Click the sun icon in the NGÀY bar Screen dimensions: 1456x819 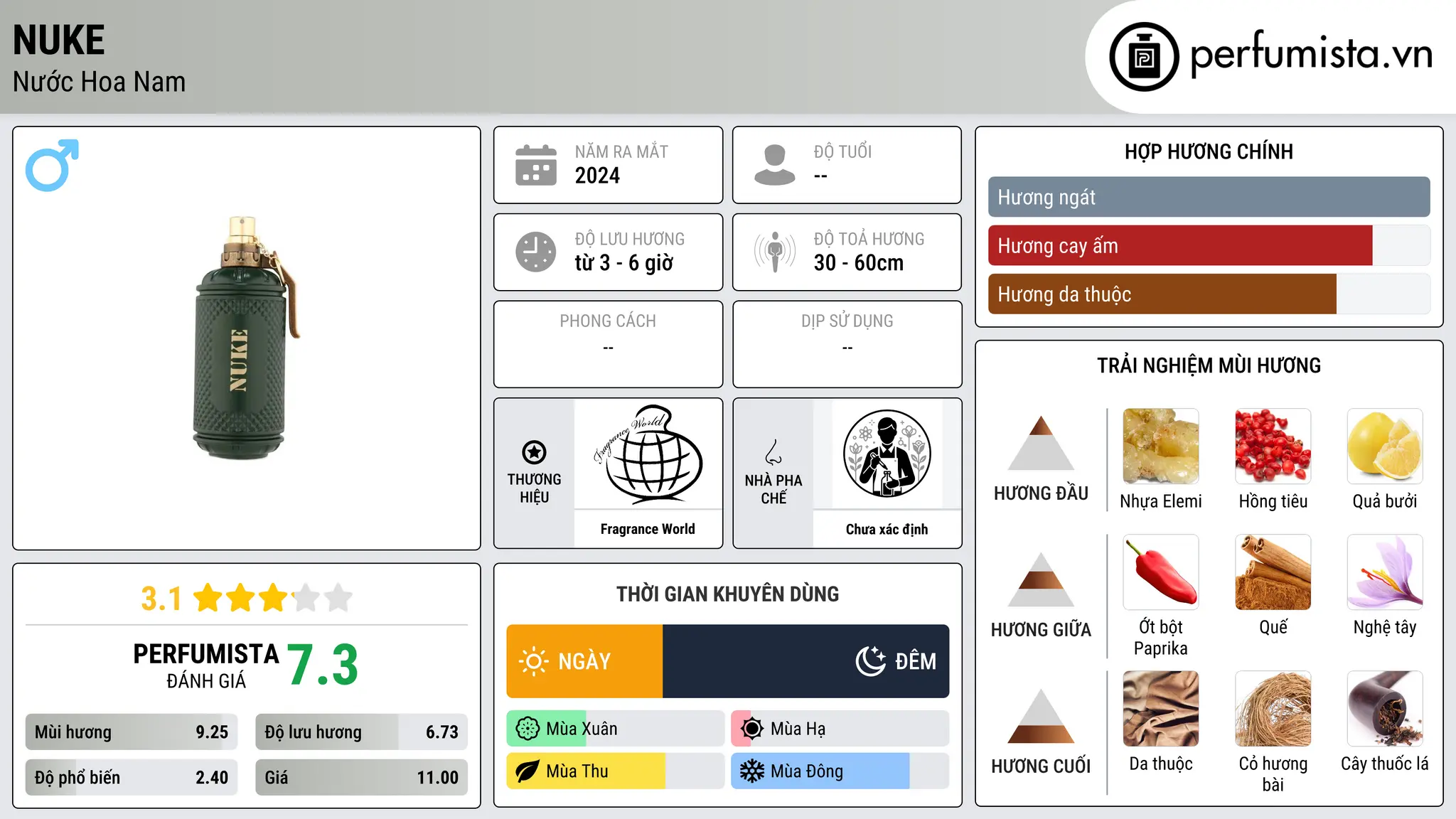click(533, 661)
